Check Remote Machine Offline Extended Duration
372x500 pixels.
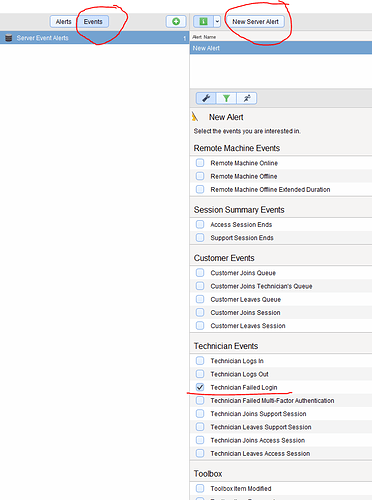(x=200, y=189)
